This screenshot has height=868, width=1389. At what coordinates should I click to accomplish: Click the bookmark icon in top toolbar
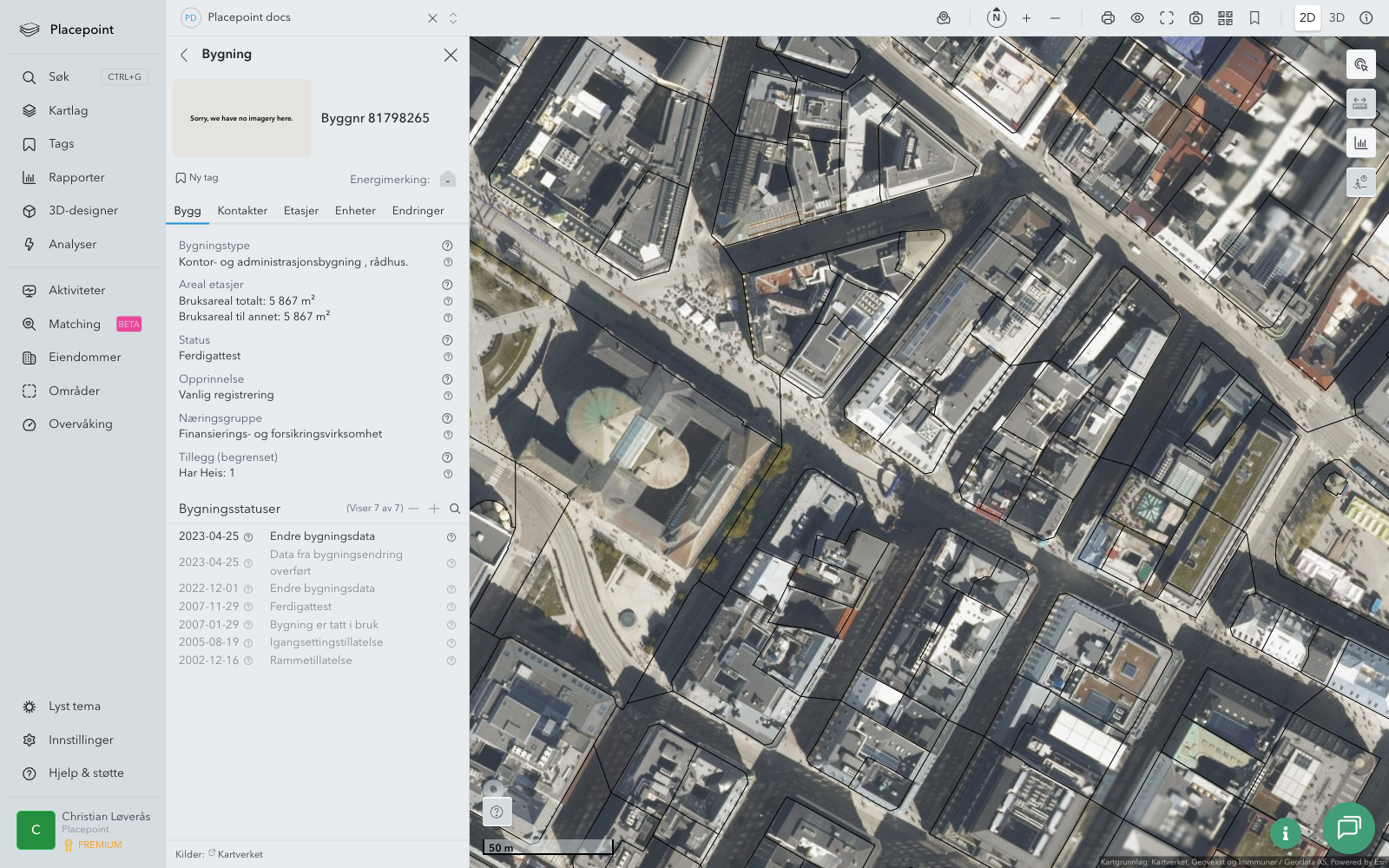(x=1254, y=18)
